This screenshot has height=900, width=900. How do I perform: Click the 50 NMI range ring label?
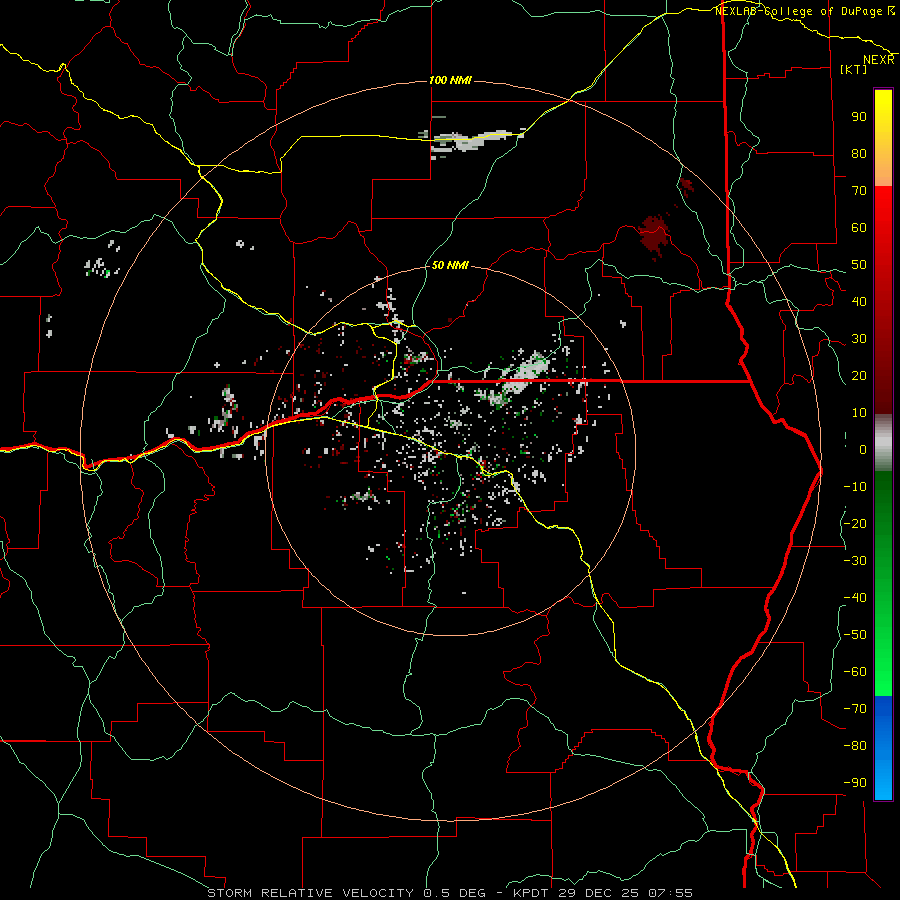pyautogui.click(x=449, y=265)
